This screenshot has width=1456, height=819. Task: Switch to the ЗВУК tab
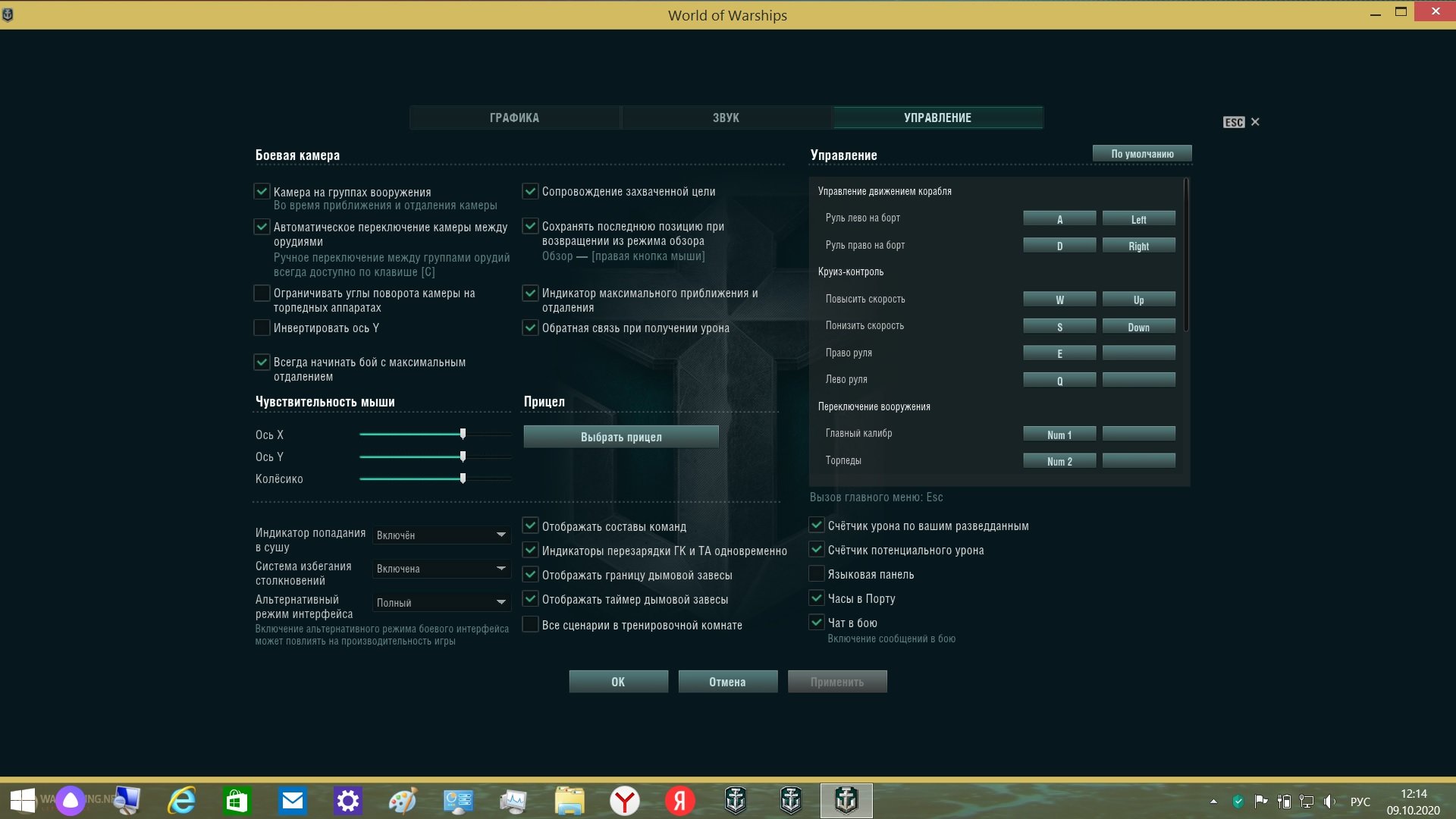tap(726, 118)
